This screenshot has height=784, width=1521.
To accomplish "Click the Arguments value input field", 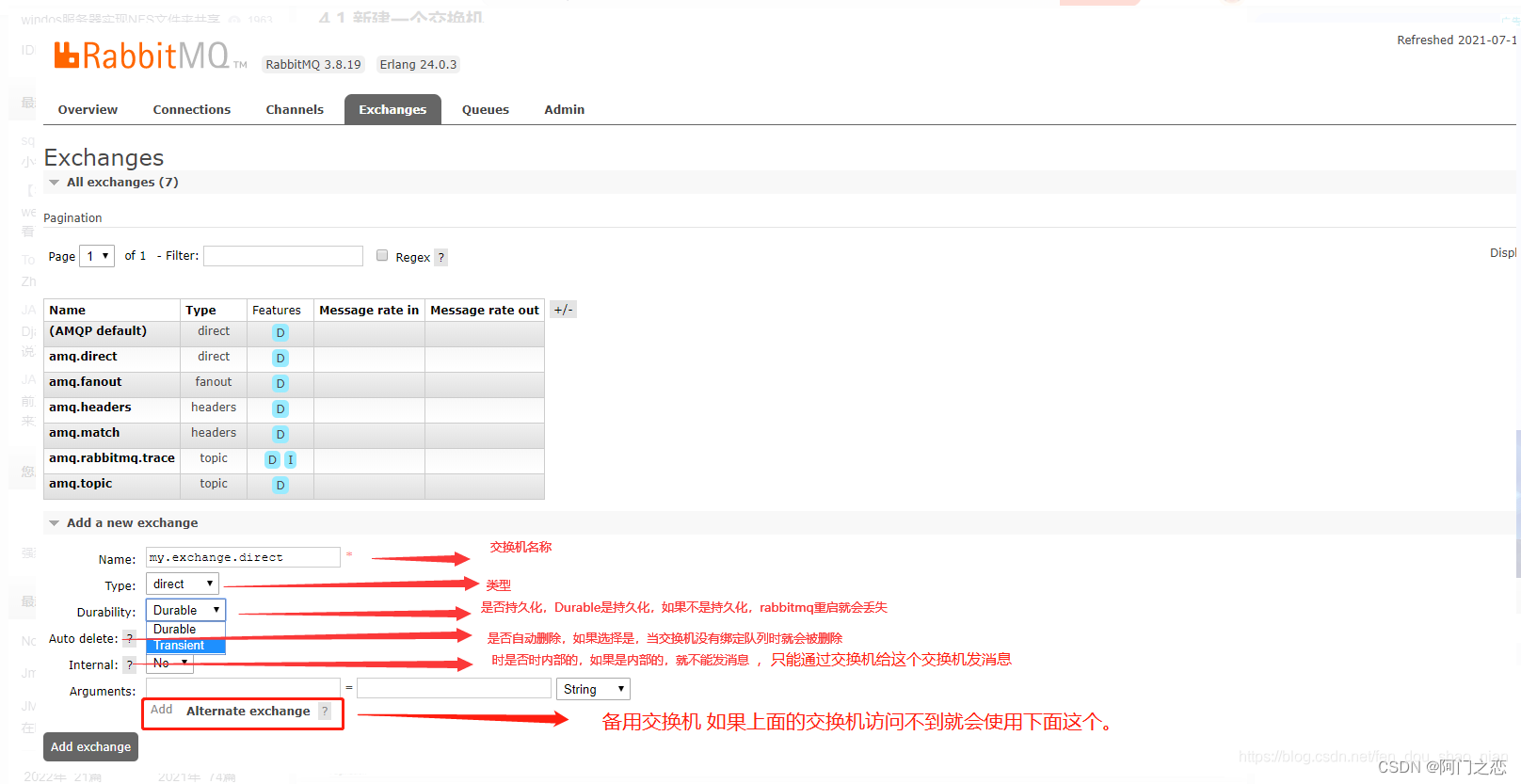I will click(x=454, y=689).
